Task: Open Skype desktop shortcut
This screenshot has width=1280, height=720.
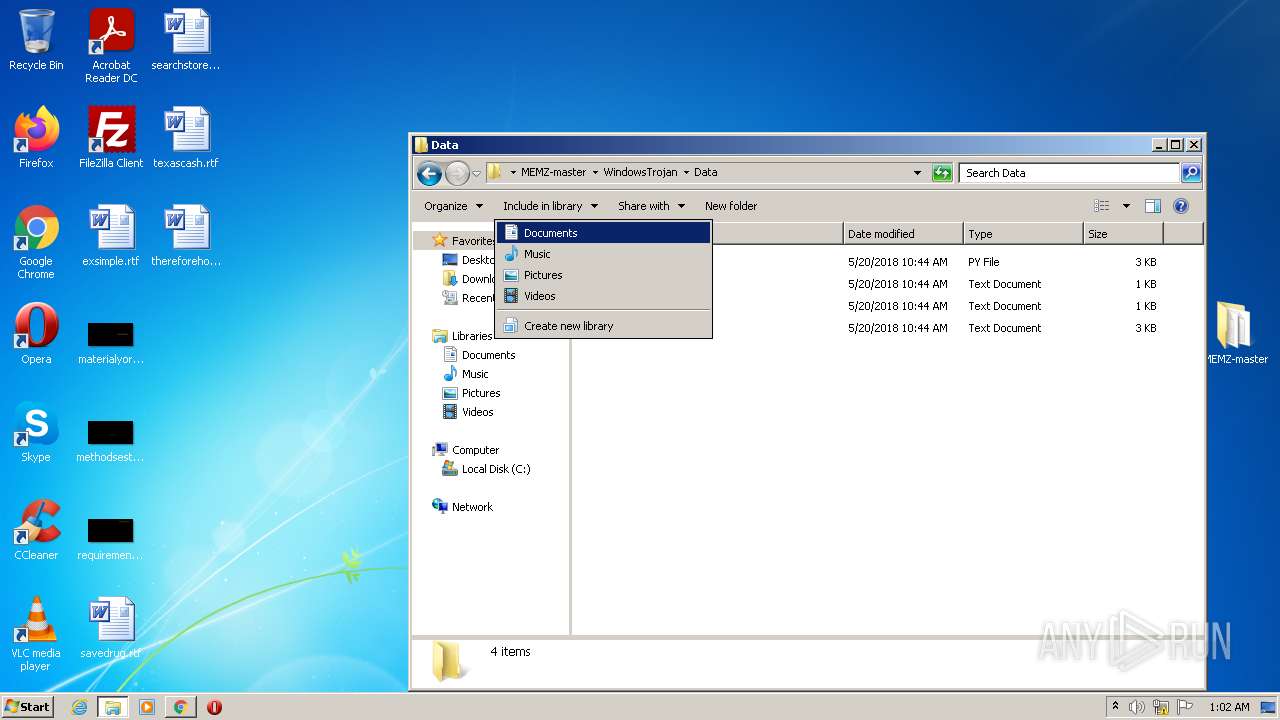Action: [x=36, y=431]
